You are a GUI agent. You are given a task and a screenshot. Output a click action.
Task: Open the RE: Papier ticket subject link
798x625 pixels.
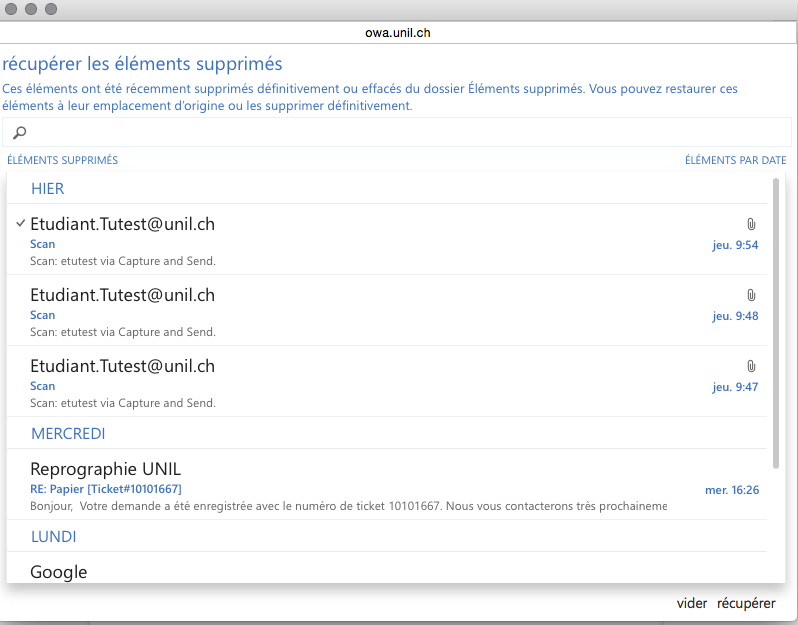(105, 489)
